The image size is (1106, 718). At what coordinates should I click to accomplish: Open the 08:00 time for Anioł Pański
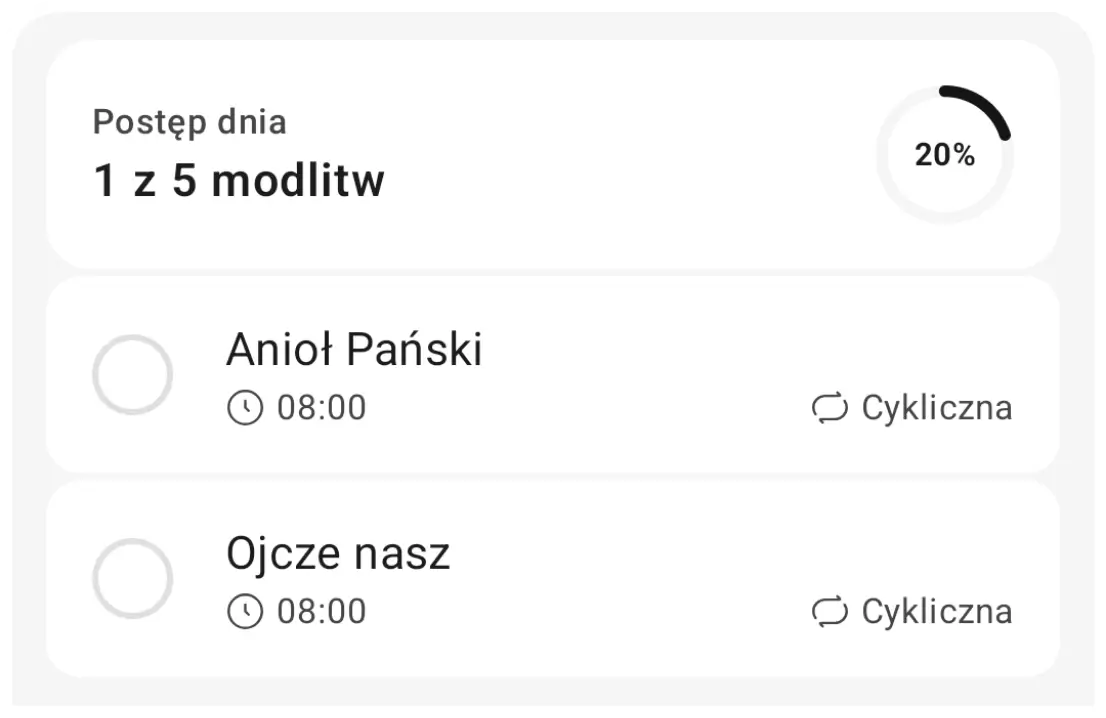321,407
